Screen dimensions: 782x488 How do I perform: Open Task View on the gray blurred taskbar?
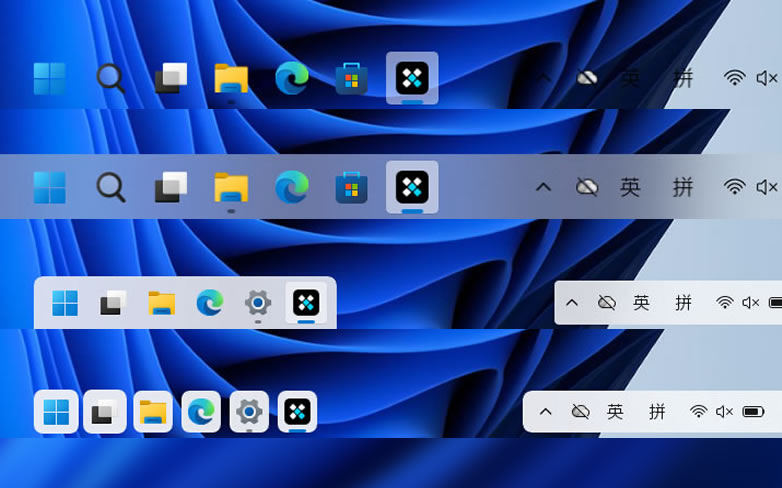pos(171,187)
